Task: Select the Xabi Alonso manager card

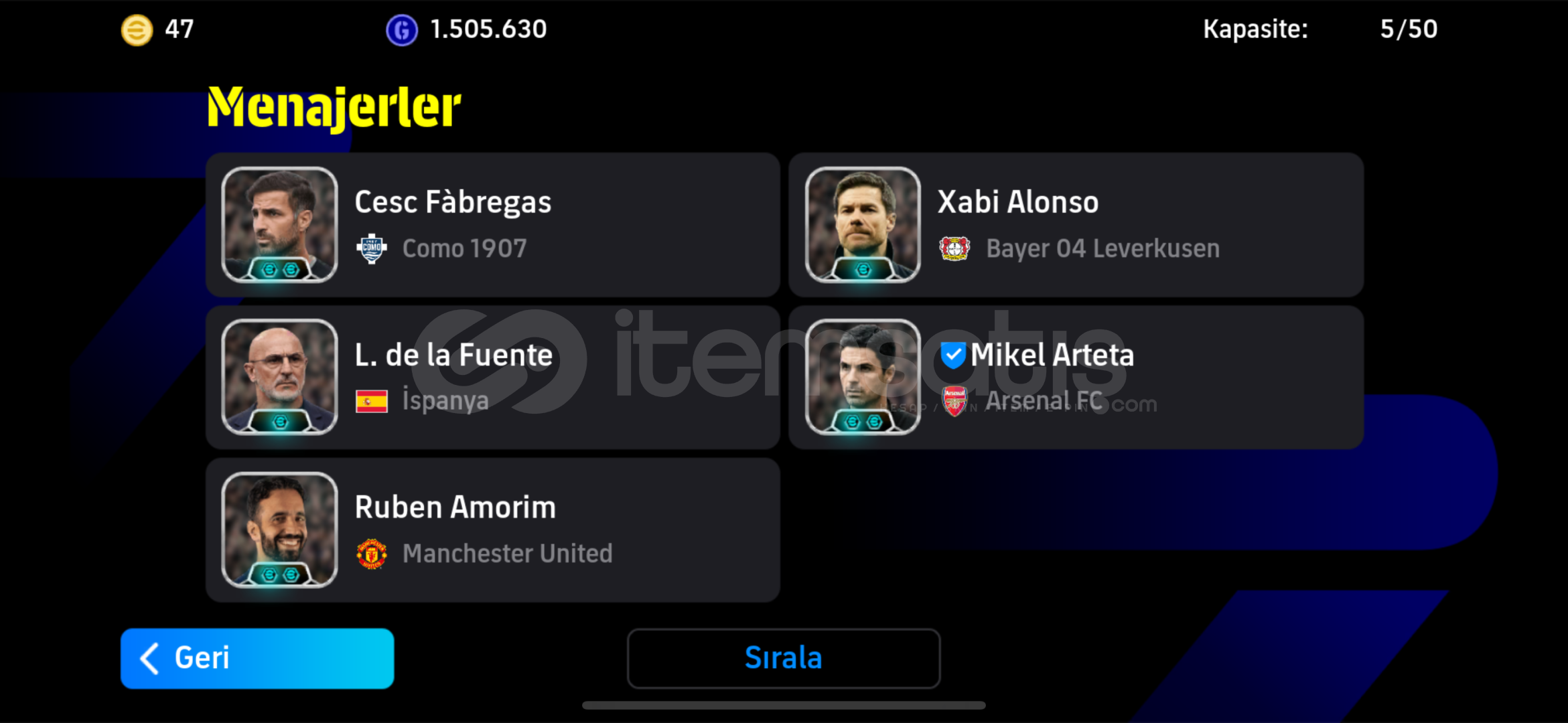Action: point(1076,225)
